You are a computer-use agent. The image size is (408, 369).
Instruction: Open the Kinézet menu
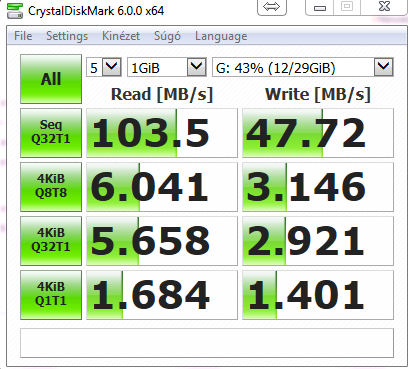[x=121, y=36]
